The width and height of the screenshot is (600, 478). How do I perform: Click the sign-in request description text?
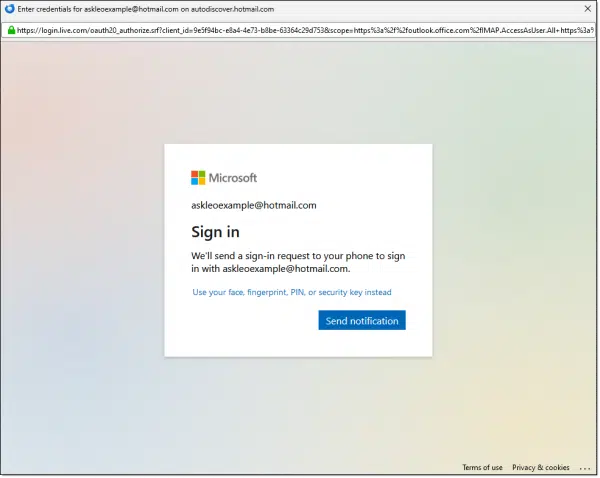pyautogui.click(x=298, y=262)
